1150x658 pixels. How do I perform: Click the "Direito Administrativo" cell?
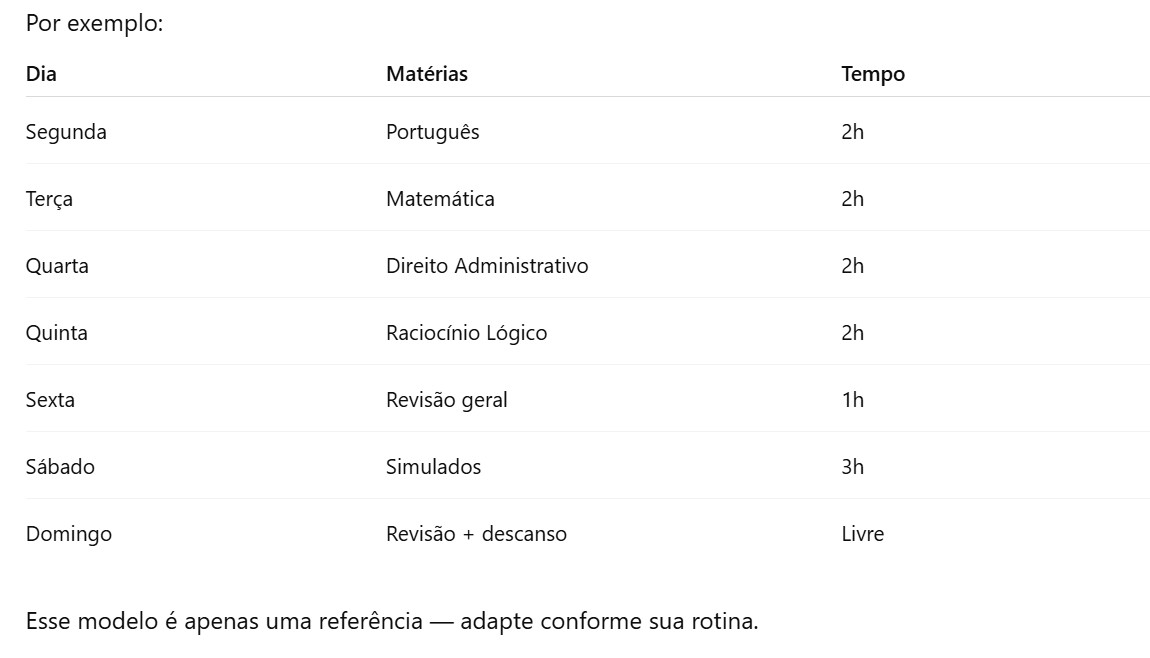point(487,266)
